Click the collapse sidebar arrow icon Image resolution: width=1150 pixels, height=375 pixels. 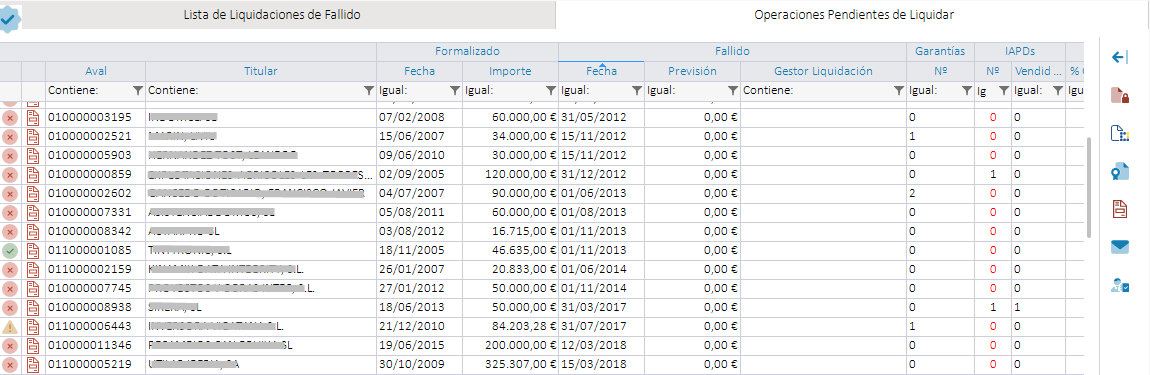click(1119, 57)
